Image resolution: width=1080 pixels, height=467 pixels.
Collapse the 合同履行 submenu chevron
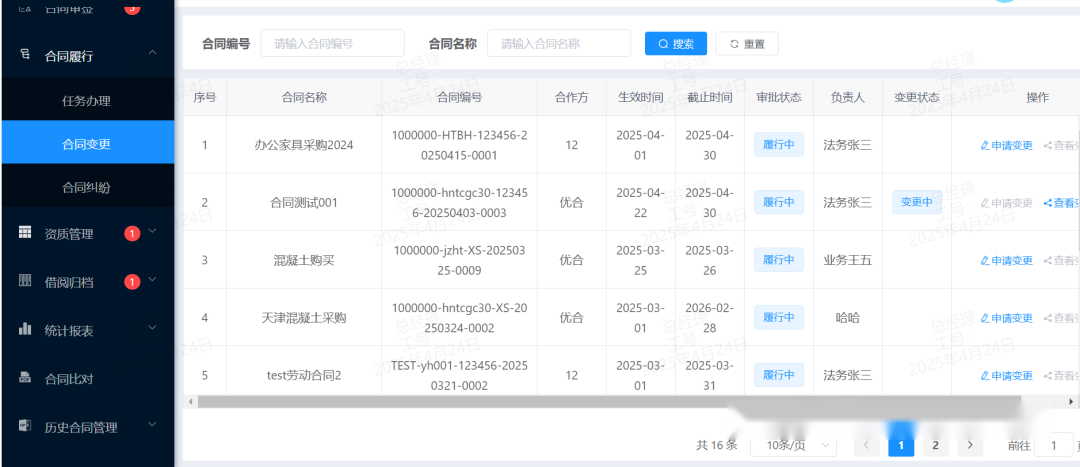point(152,54)
